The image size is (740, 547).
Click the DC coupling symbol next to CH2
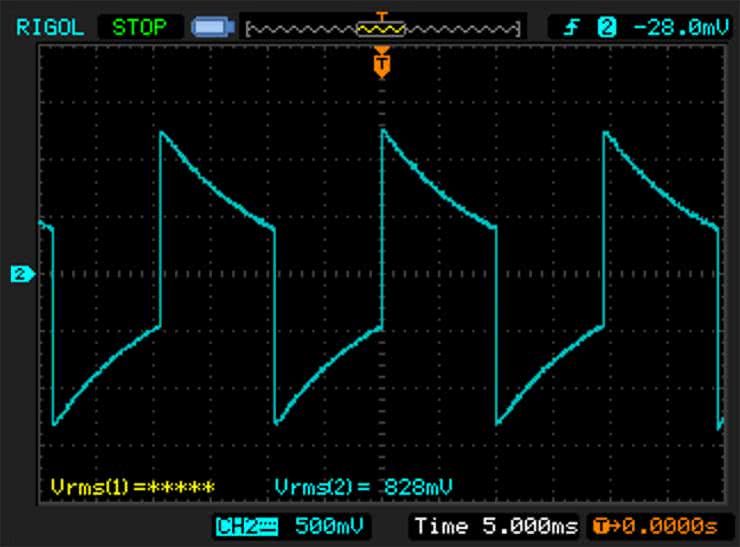click(269, 526)
